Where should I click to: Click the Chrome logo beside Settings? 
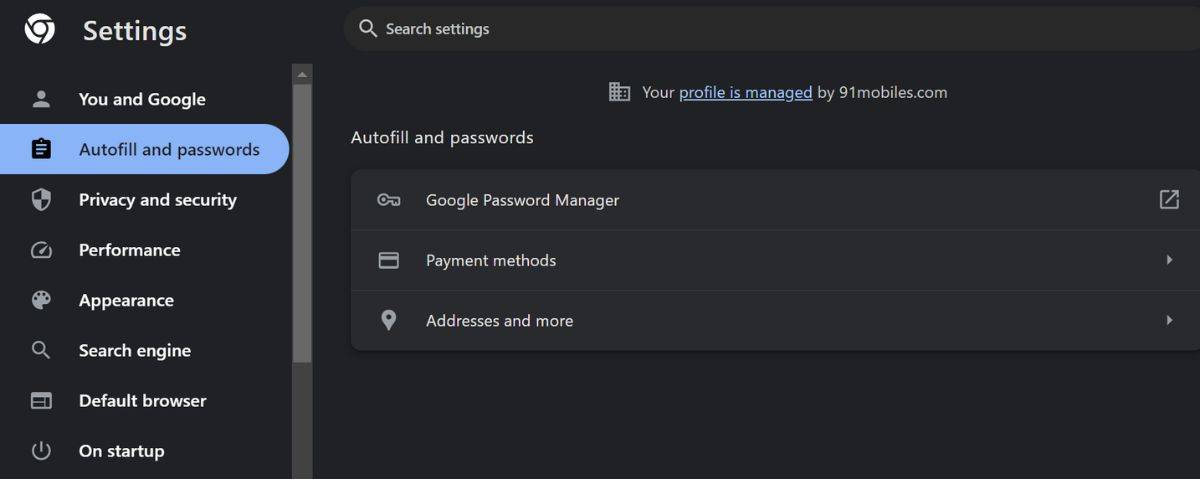point(40,30)
